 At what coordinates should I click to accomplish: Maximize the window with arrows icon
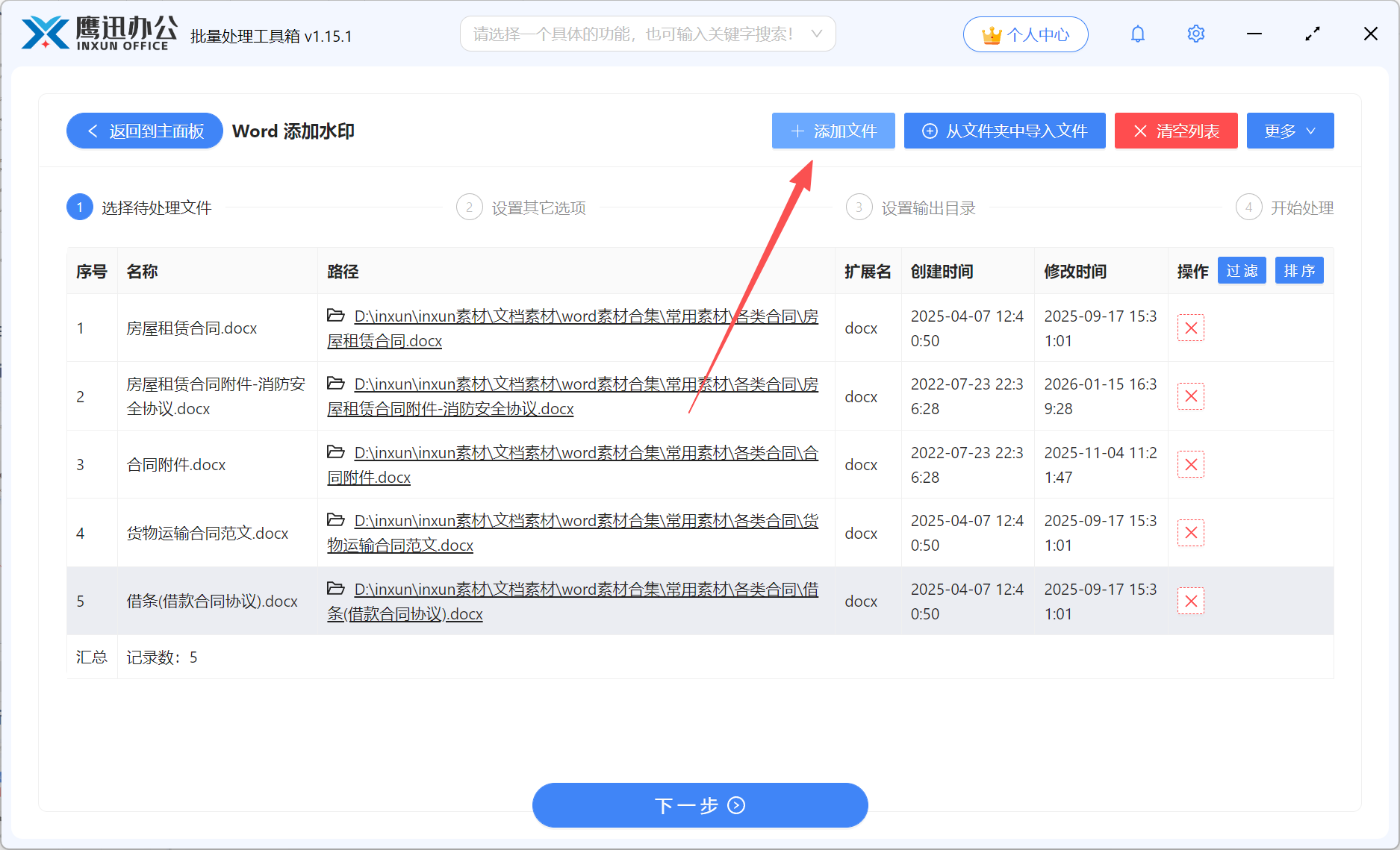(x=1313, y=34)
